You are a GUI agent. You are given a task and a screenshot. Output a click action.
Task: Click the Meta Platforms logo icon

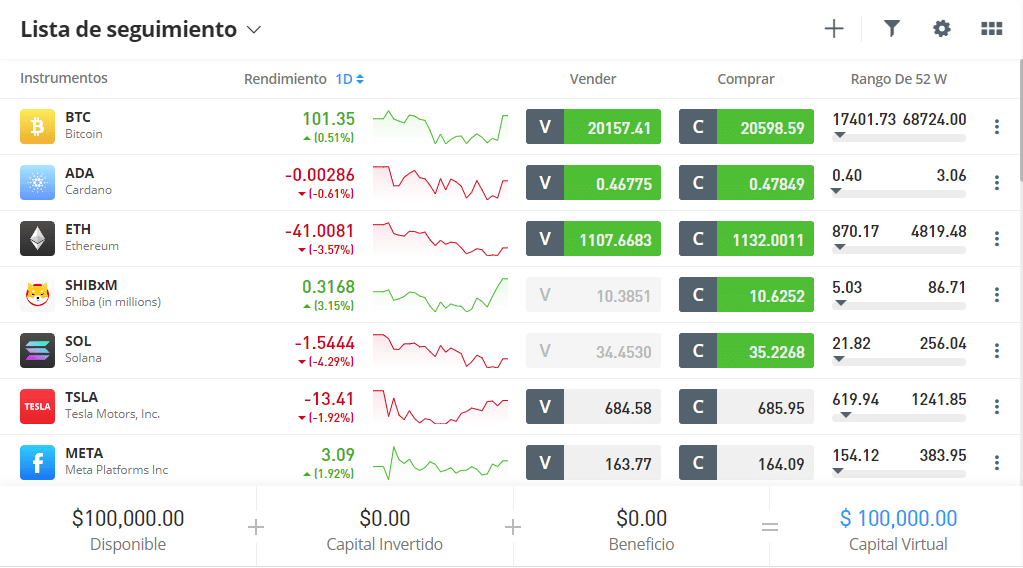(x=37, y=463)
